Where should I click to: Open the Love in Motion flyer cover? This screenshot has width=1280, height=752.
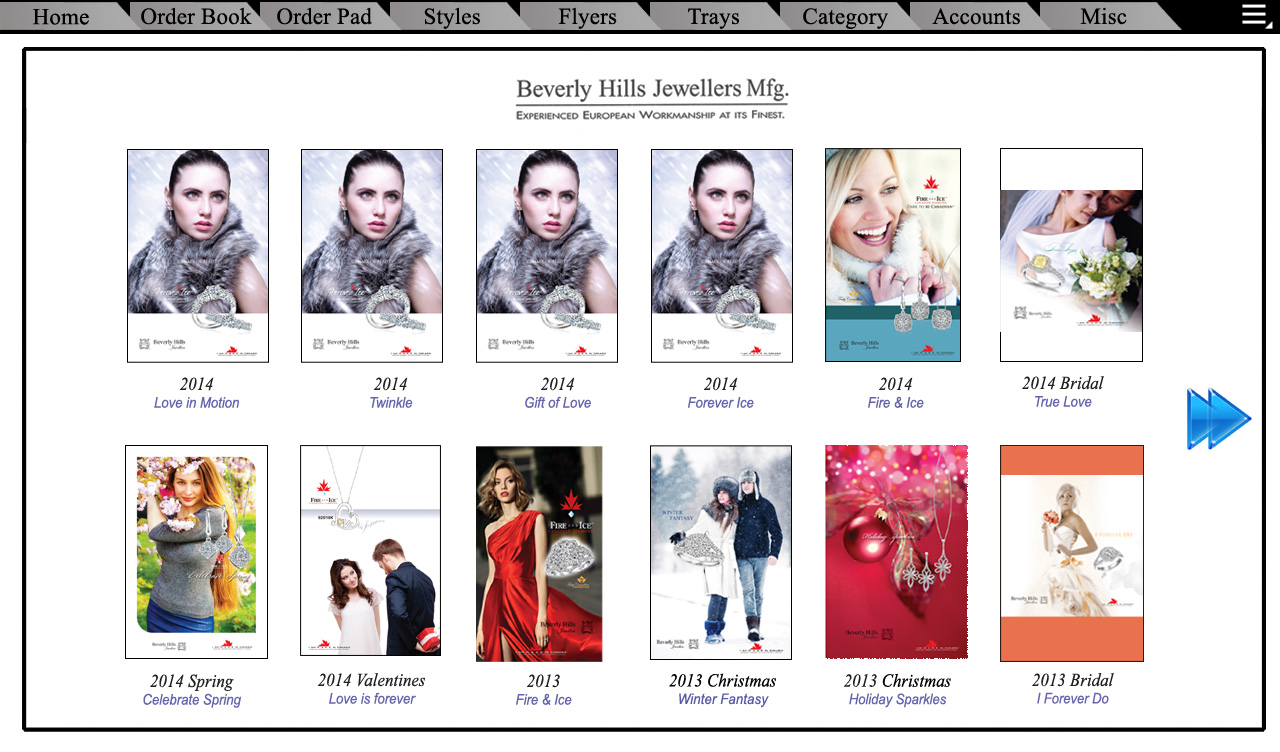198,256
